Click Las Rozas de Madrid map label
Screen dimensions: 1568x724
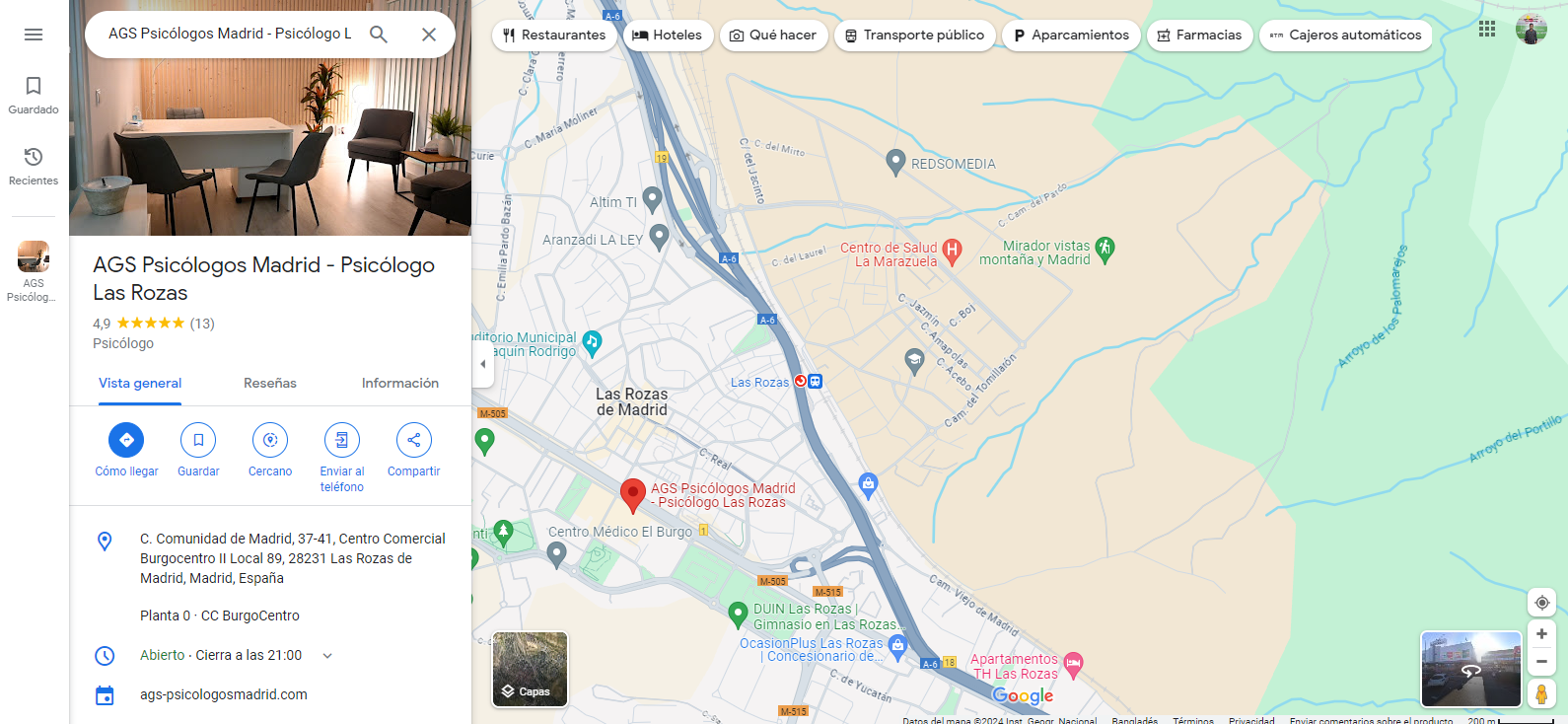[x=632, y=402]
